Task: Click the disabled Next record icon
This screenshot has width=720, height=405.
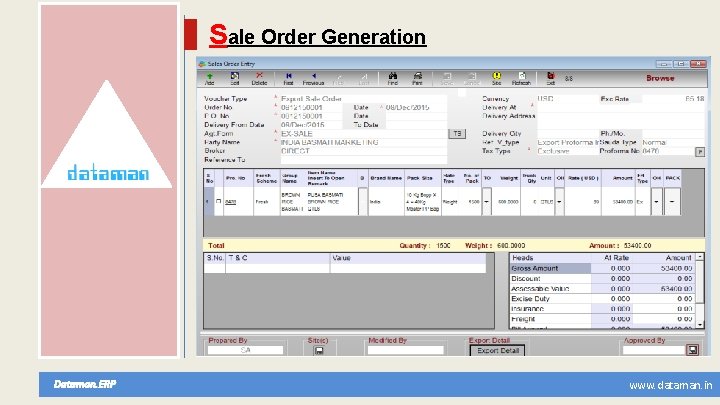Action: coord(338,79)
